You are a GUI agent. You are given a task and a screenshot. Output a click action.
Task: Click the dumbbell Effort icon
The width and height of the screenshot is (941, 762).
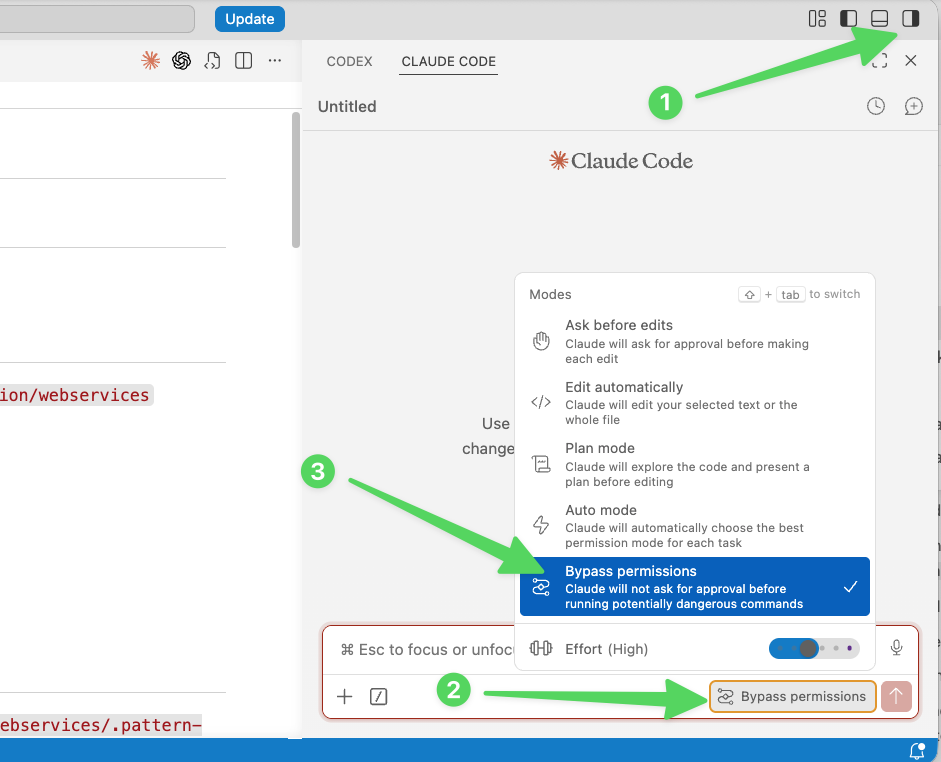541,649
